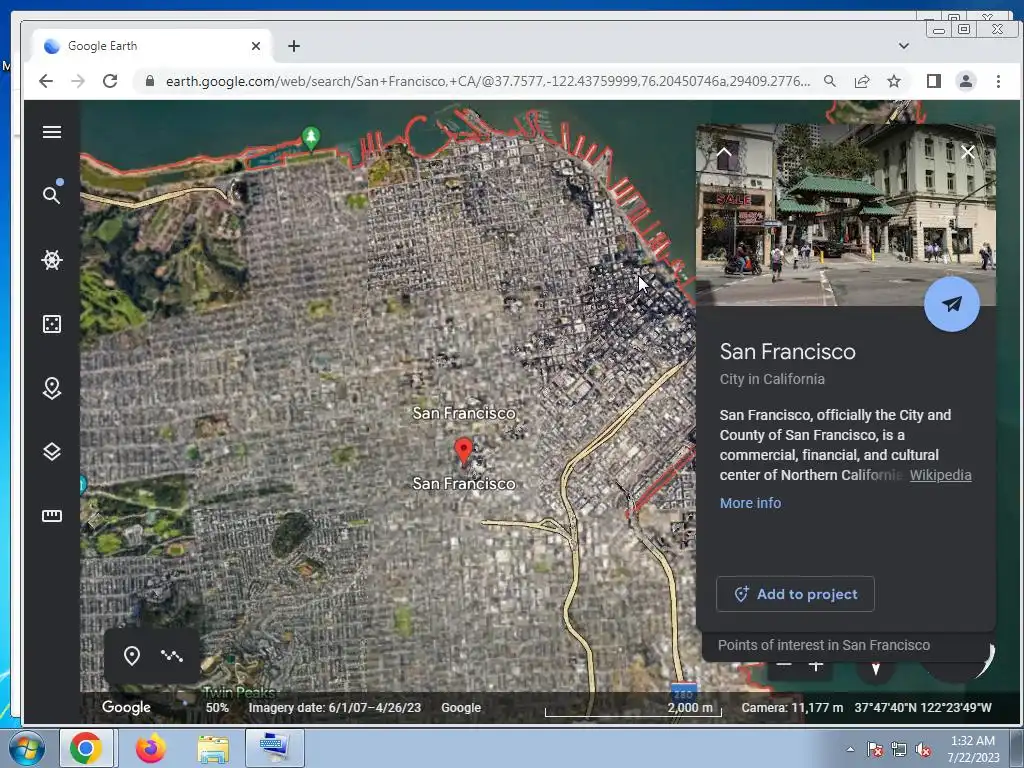Select the Google Earth tab
Viewport: 1024px width, 768px height.
[152, 46]
